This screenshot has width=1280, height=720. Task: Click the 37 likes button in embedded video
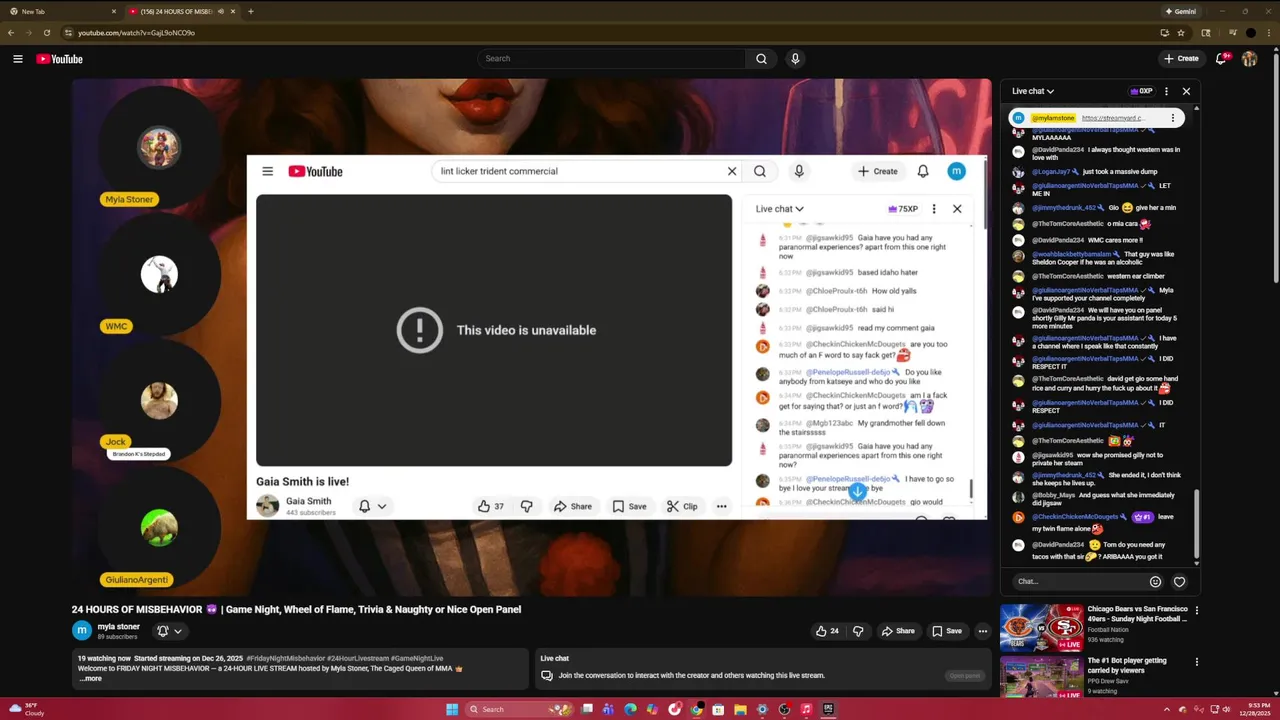[491, 506]
